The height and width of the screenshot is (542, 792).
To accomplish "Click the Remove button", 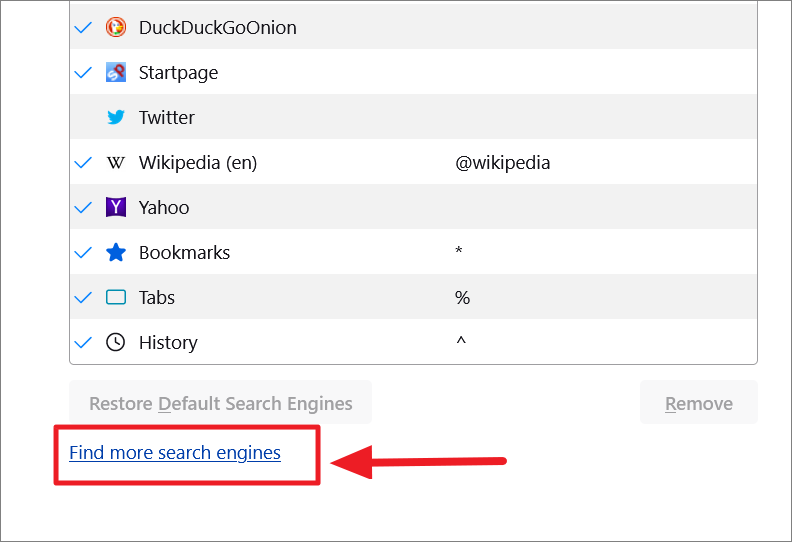I will [x=698, y=403].
